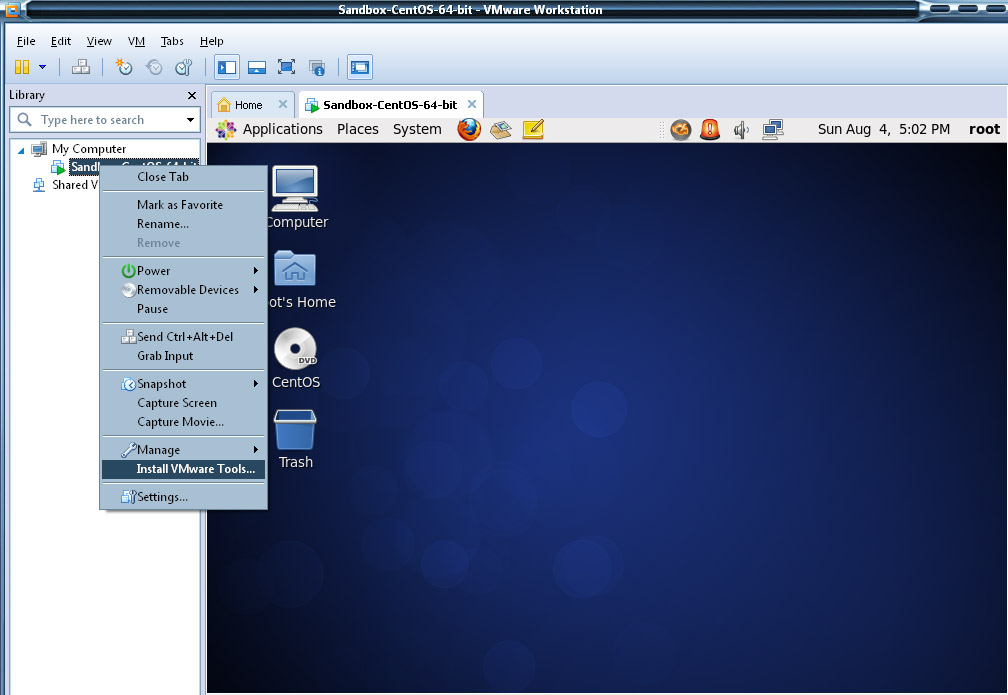Screen dimensions: 1008x695
Task: Click the console view toolbar icon
Action: (x=360, y=67)
